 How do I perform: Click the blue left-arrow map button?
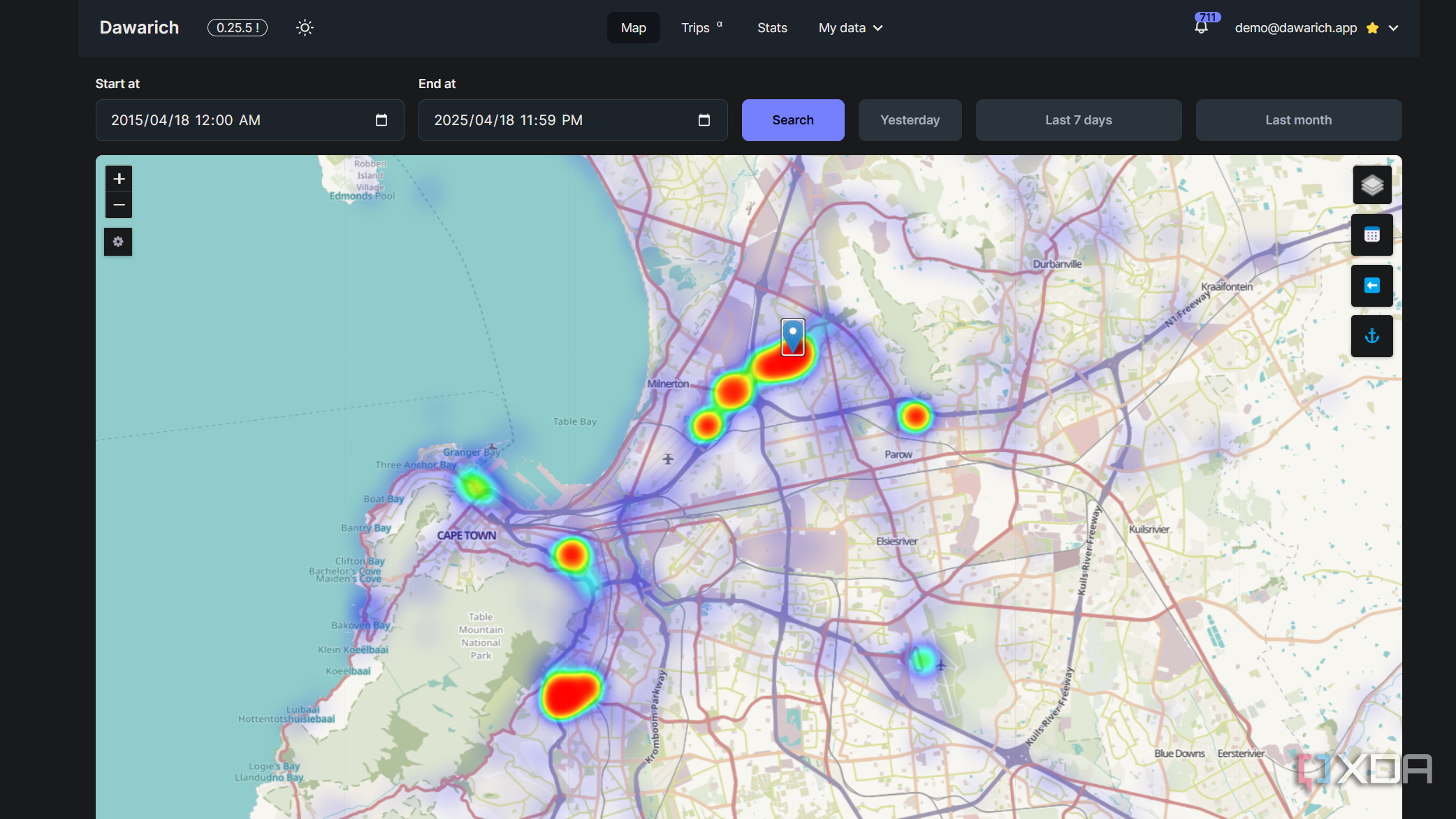pos(1372,286)
